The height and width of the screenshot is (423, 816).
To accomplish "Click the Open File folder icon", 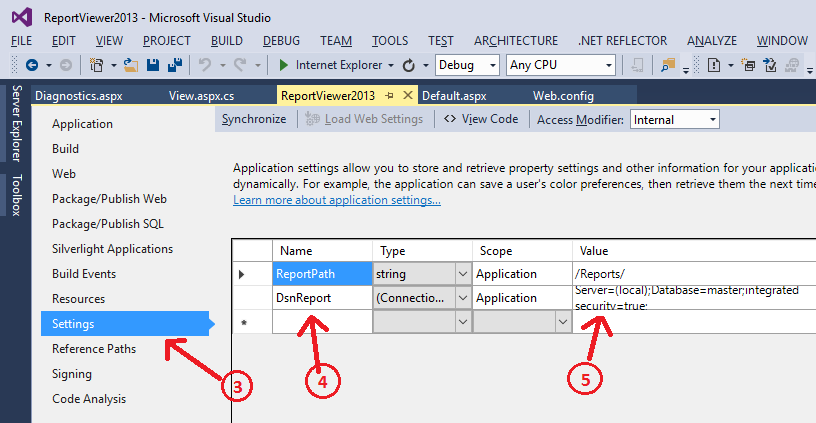I will point(132,65).
